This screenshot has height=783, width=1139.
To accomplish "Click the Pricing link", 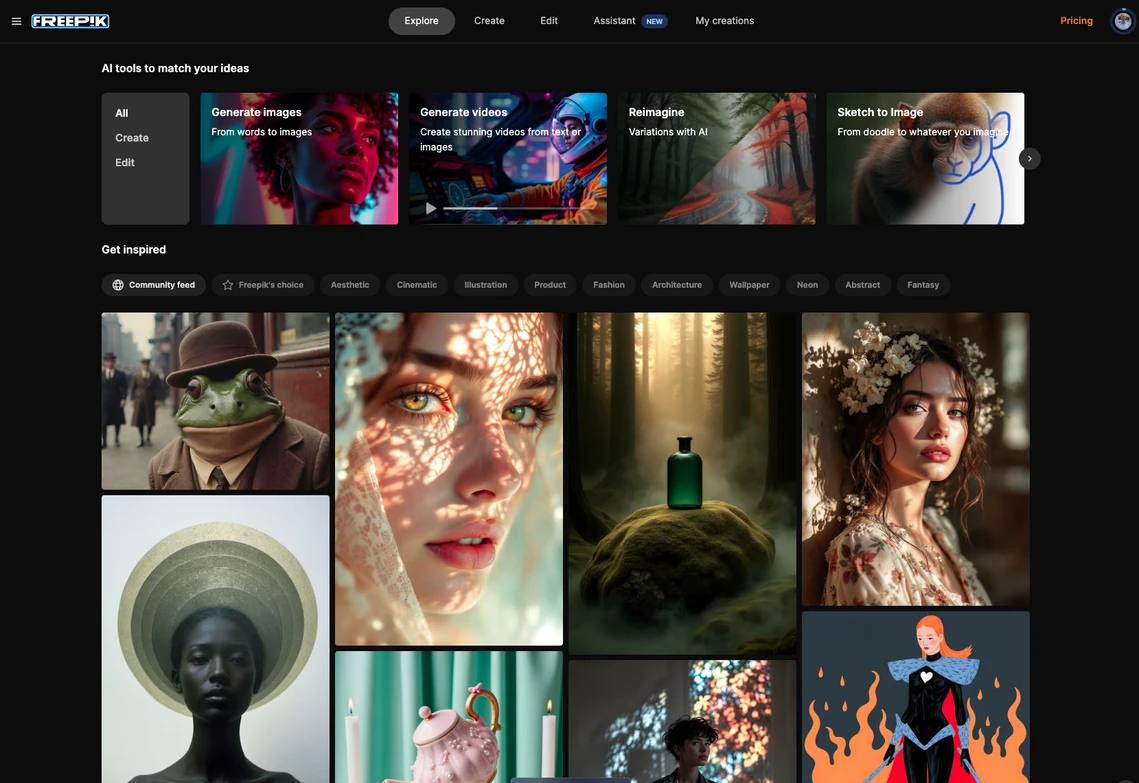I will click(1076, 21).
